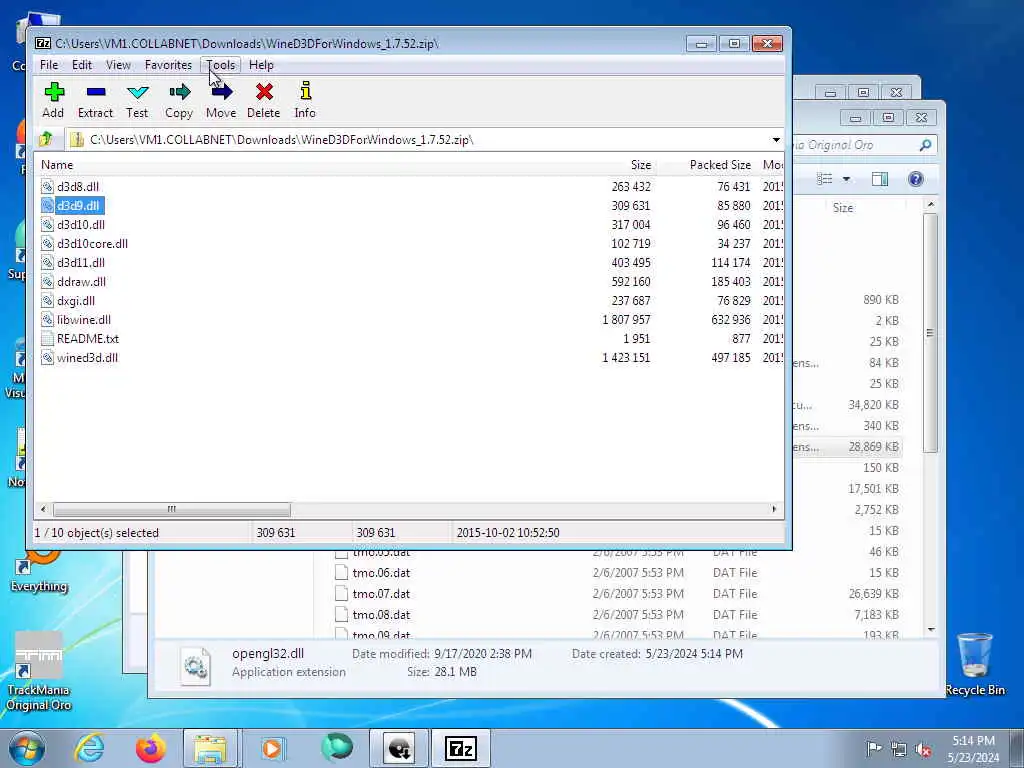Click the Copy toolbar icon

point(179,100)
